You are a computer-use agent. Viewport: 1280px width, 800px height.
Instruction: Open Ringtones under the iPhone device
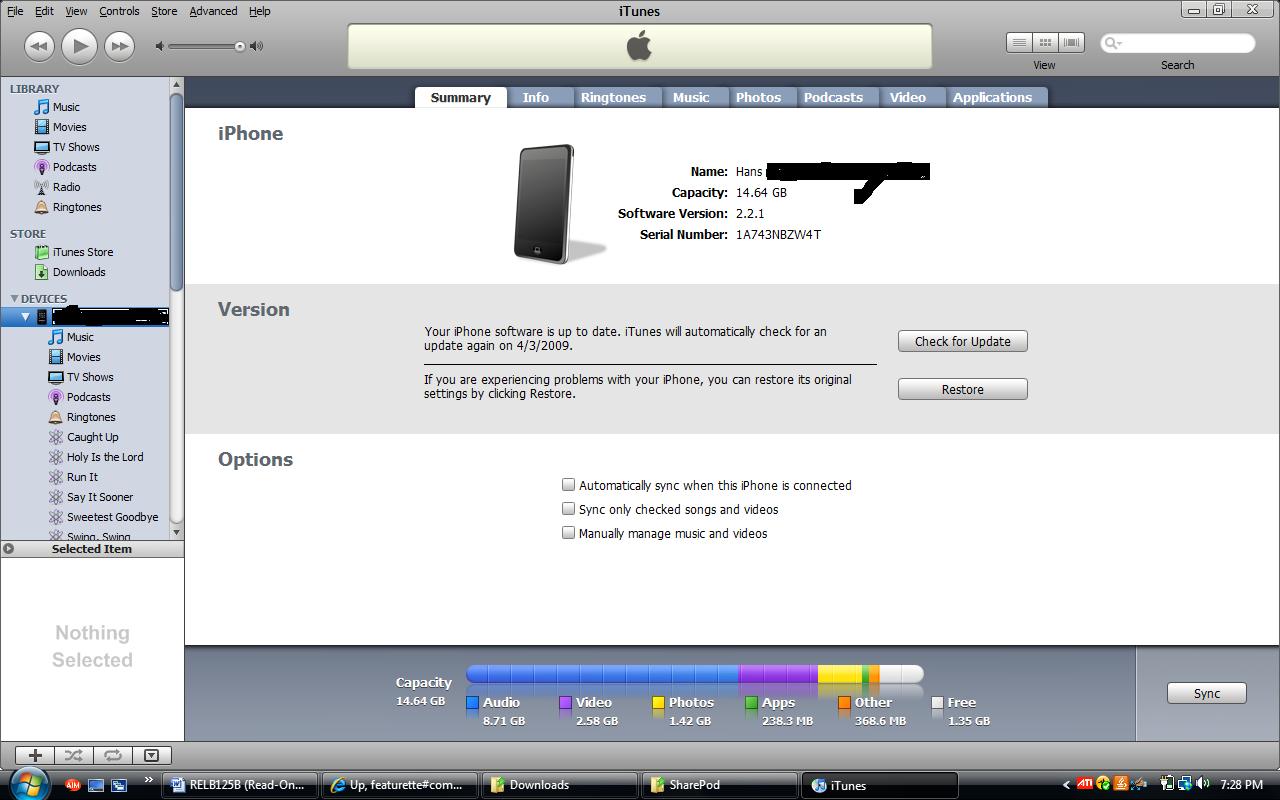[x=91, y=417]
